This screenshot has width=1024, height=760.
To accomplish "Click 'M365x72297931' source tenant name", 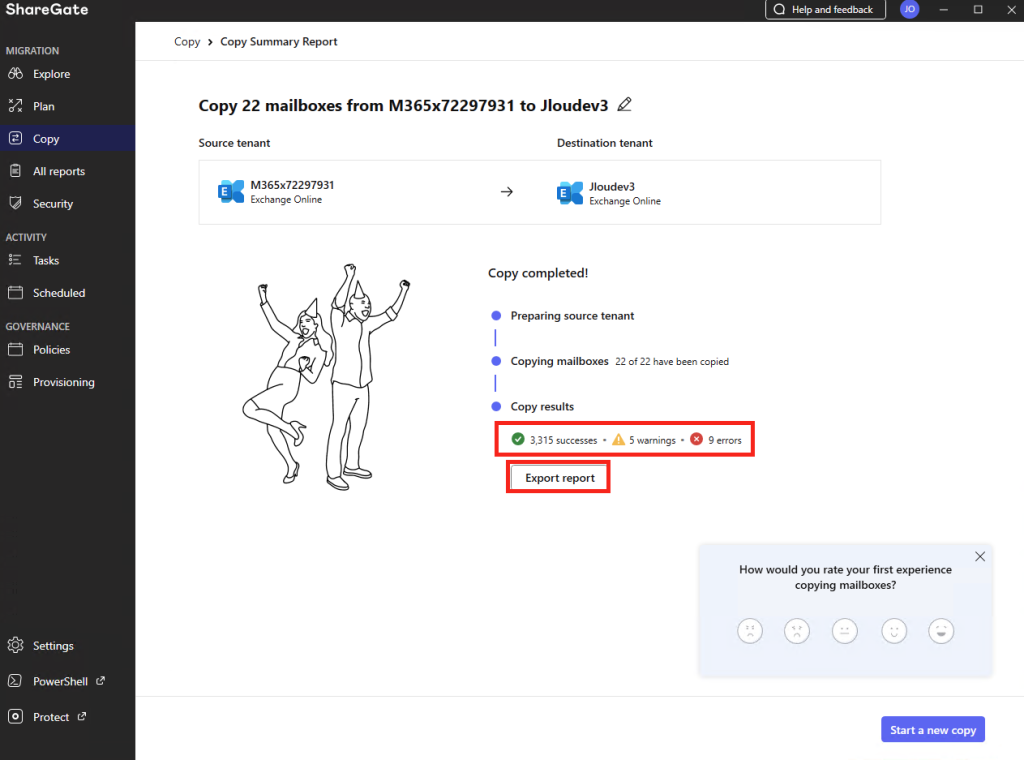I will (x=293, y=185).
